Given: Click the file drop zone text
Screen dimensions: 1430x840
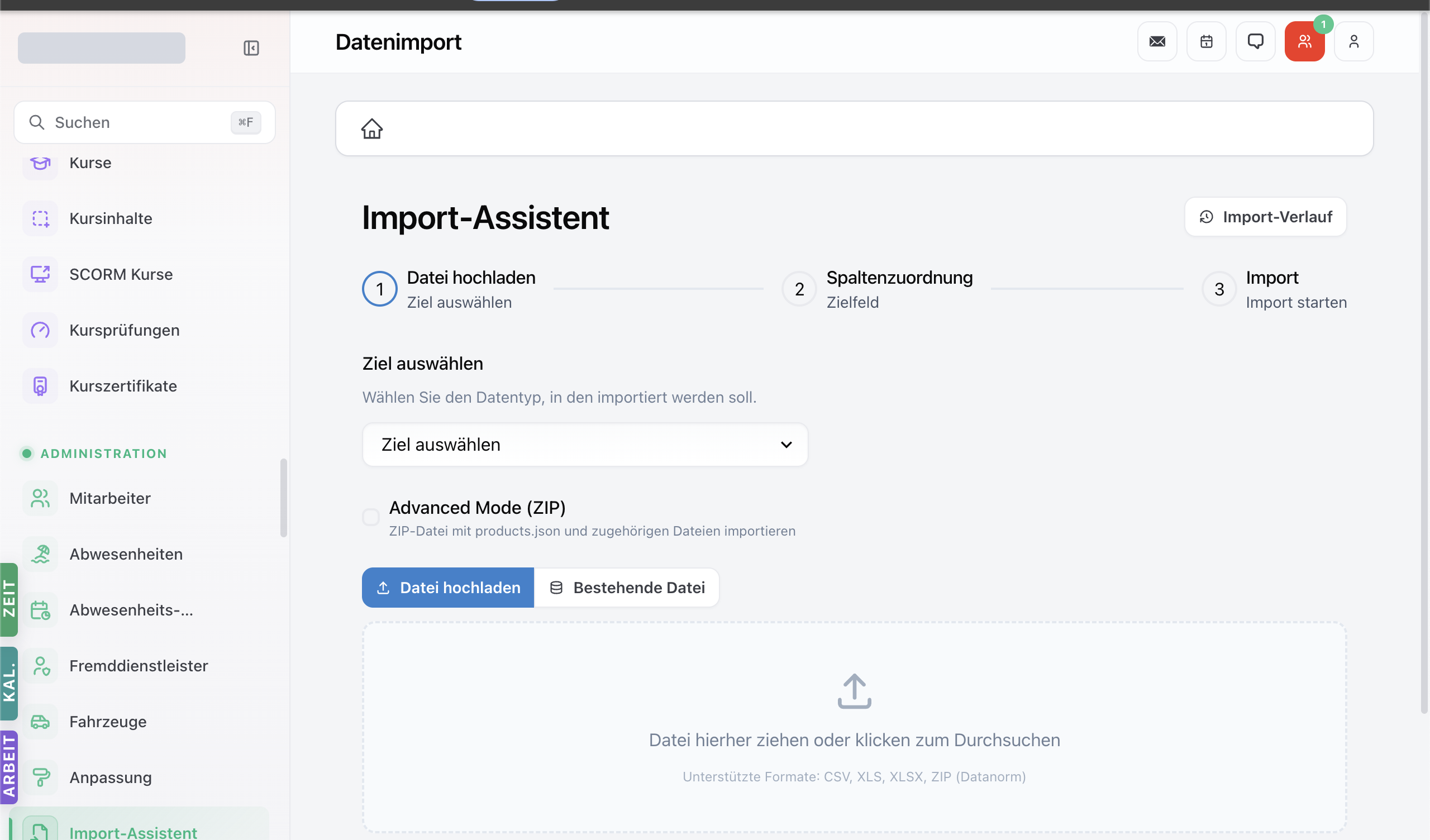Looking at the screenshot, I should pos(854,740).
